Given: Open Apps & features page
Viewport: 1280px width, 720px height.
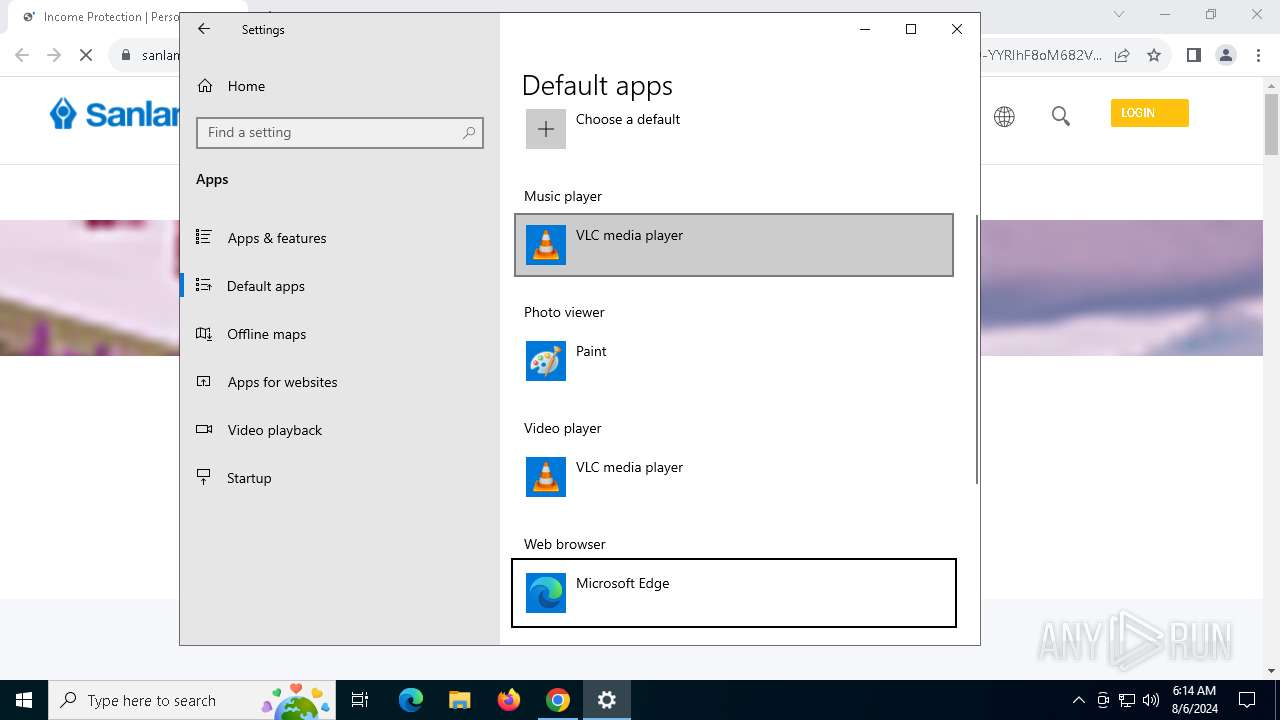Looking at the screenshot, I should coord(340,238).
